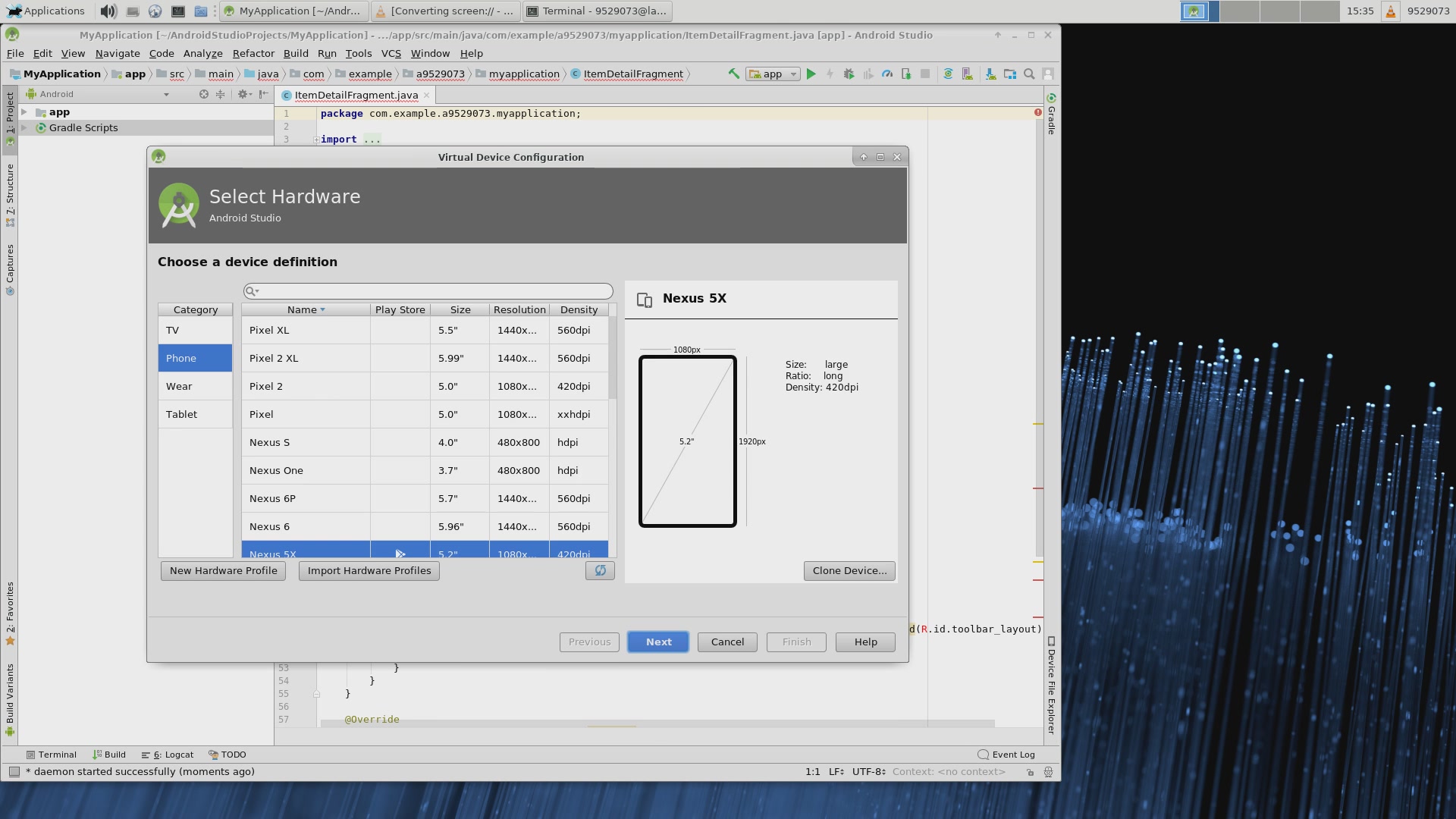This screenshot has width=1456, height=819.
Task: Click refresh device list icon in dialog
Action: (x=600, y=570)
